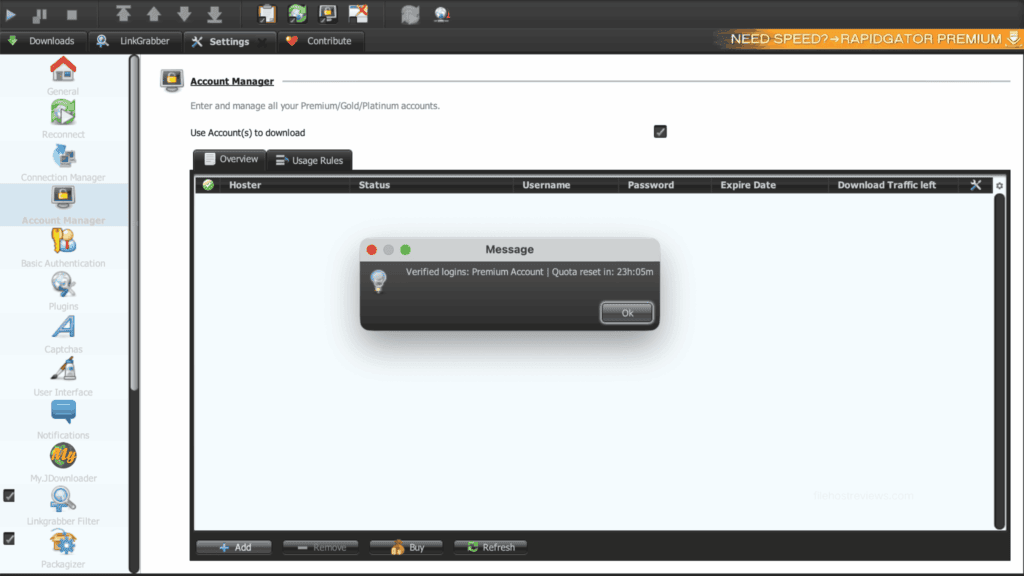This screenshot has height=576, width=1024.
Task: Open General settings in sidebar
Action: point(63,76)
